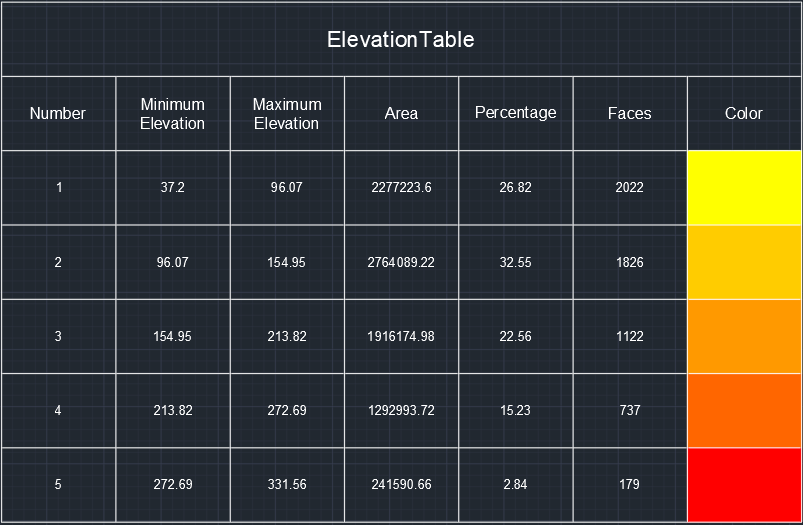Click the faces count 737
Viewport: 803px width, 525px height.
pos(629,411)
